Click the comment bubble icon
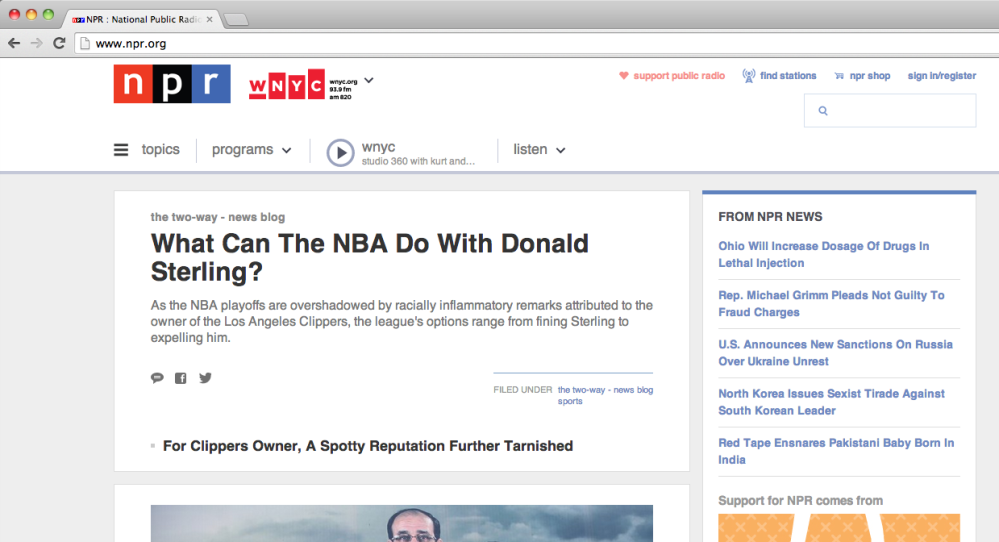 click(157, 378)
